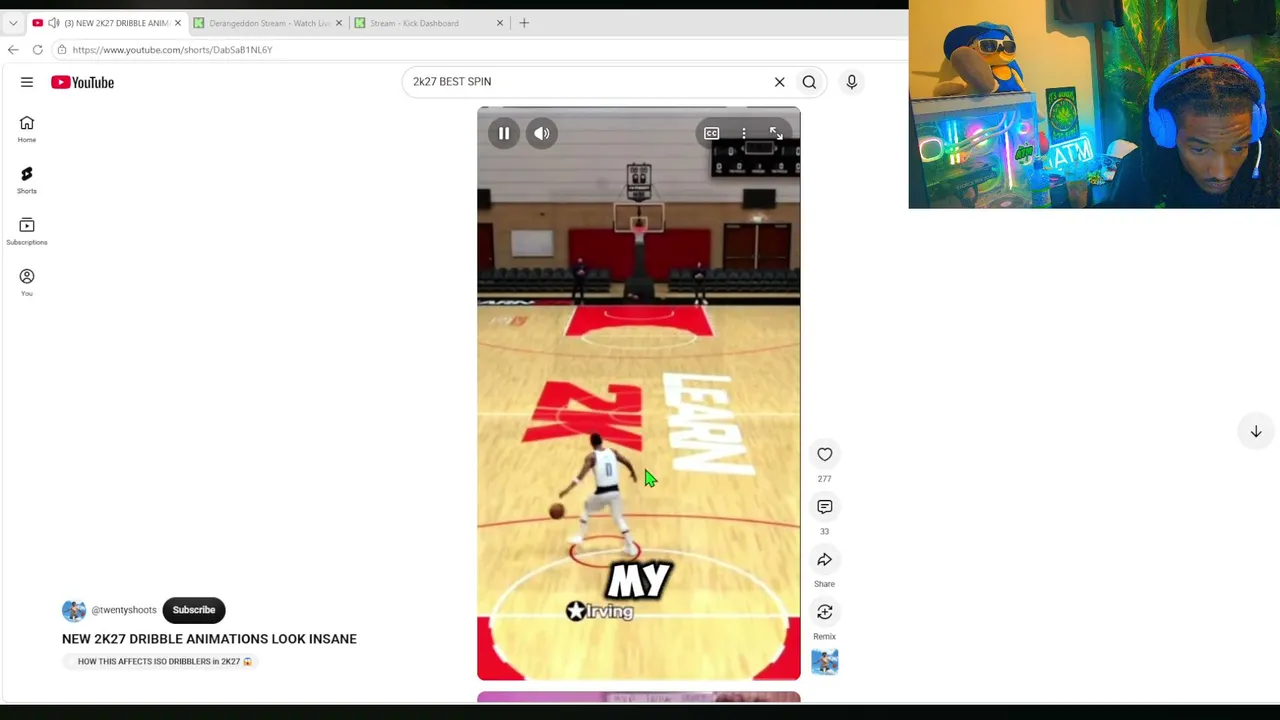This screenshot has width=1280, height=720.
Task: Open Subscriptions in the YouTube sidebar
Action: click(x=27, y=231)
